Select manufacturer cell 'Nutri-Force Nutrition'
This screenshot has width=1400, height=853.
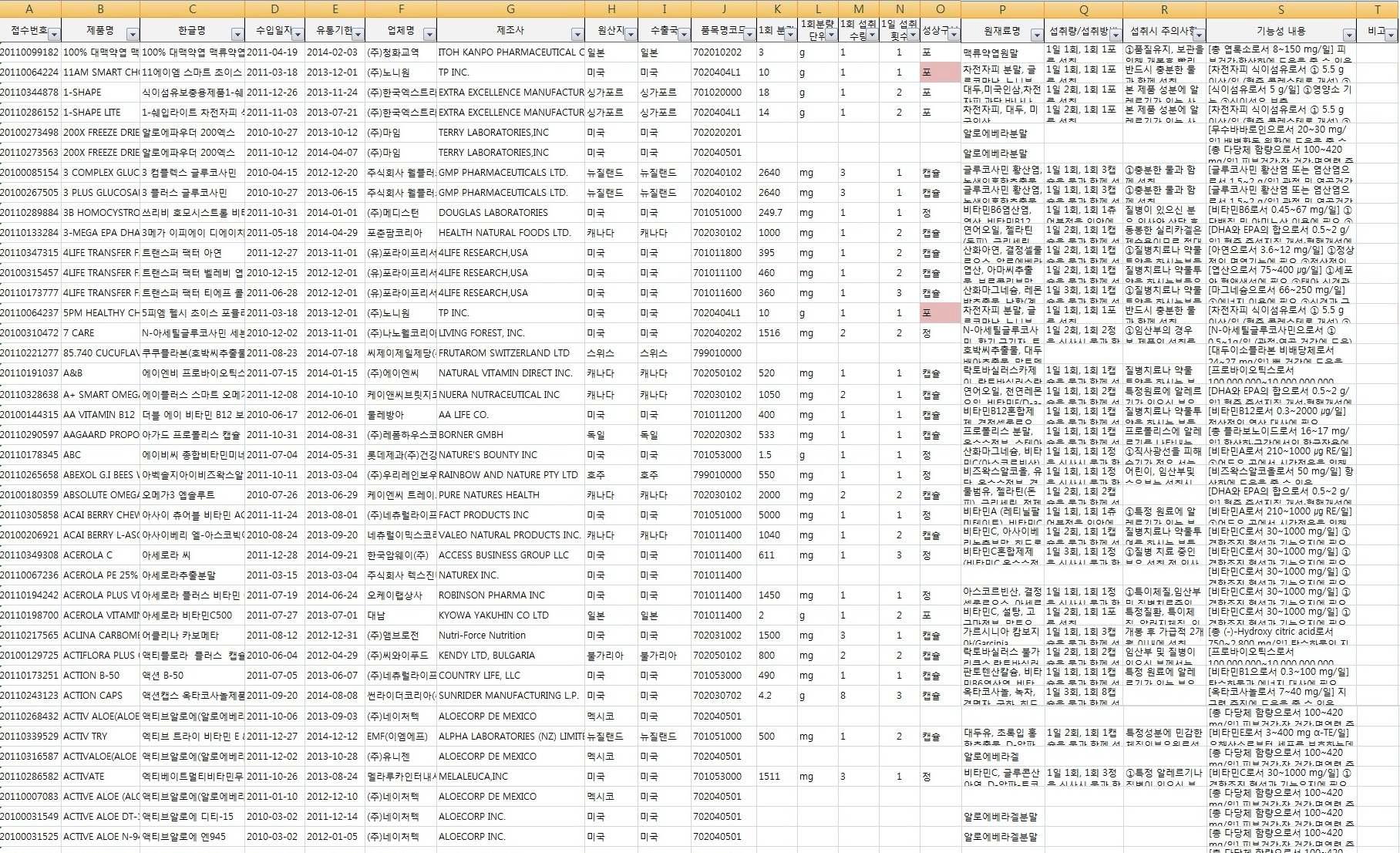pyautogui.click(x=510, y=636)
